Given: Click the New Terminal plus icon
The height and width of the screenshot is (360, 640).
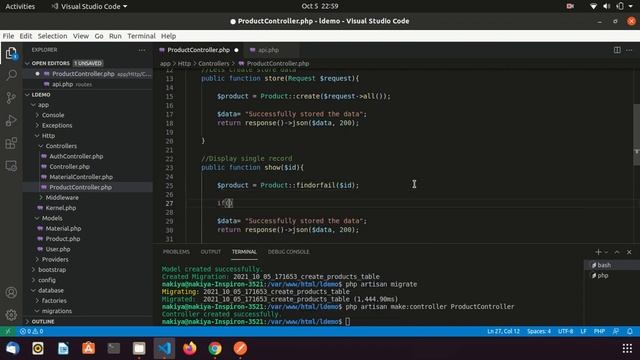Looking at the screenshot, I should [598, 252].
